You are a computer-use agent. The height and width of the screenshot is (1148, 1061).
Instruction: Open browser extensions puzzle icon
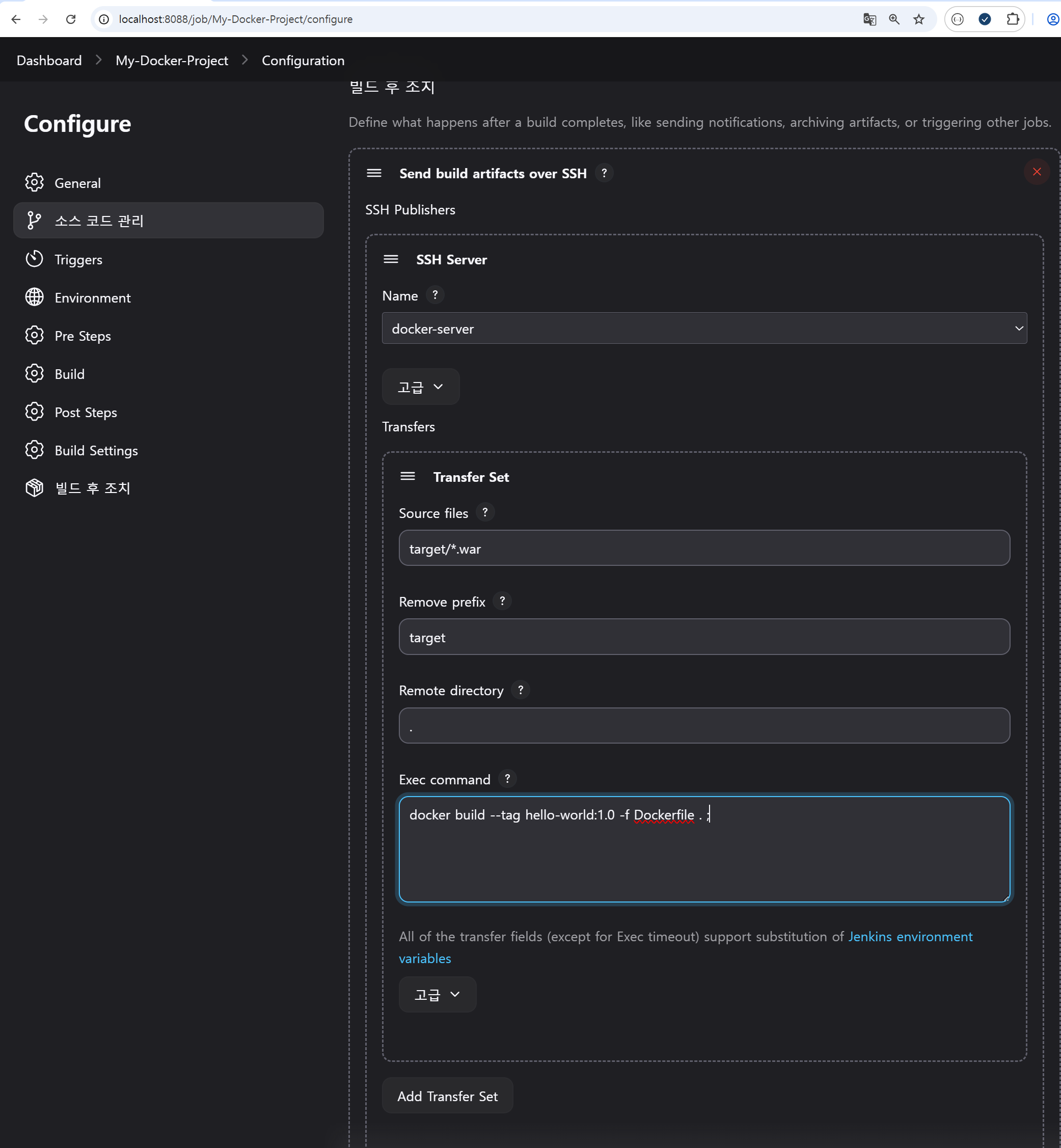pyautogui.click(x=1013, y=19)
